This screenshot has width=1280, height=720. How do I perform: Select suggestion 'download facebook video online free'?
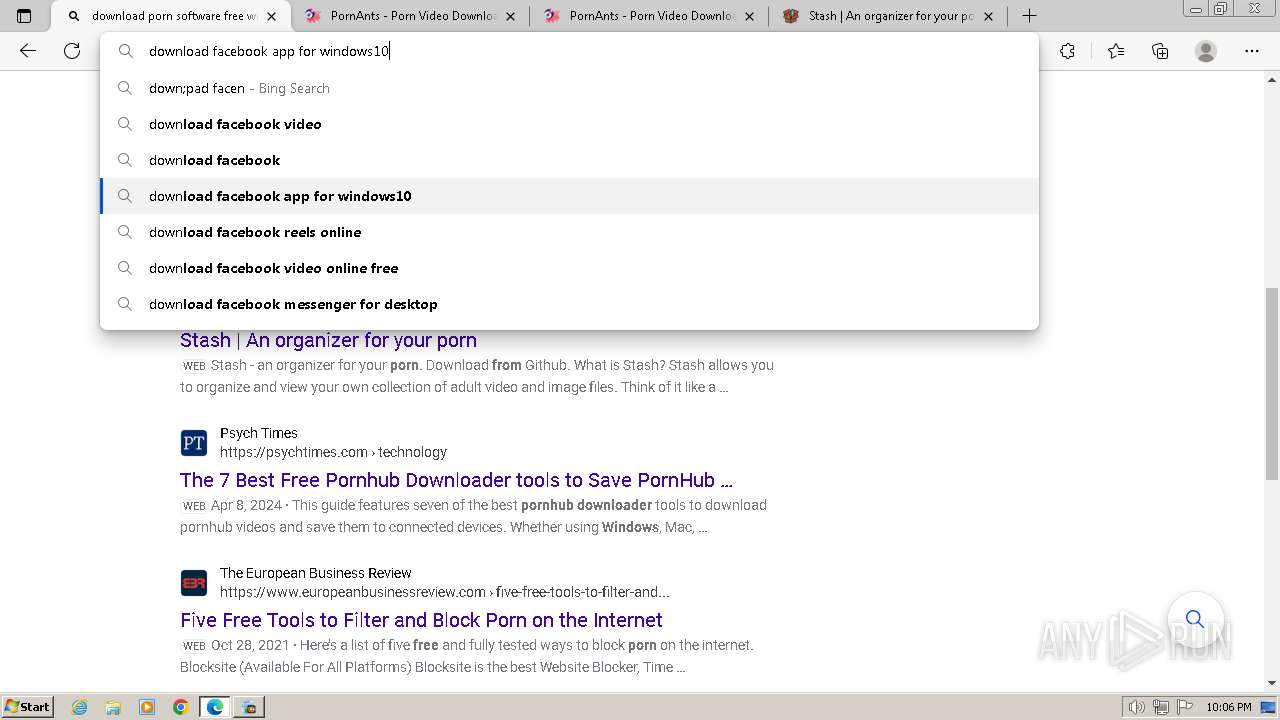tap(570, 268)
